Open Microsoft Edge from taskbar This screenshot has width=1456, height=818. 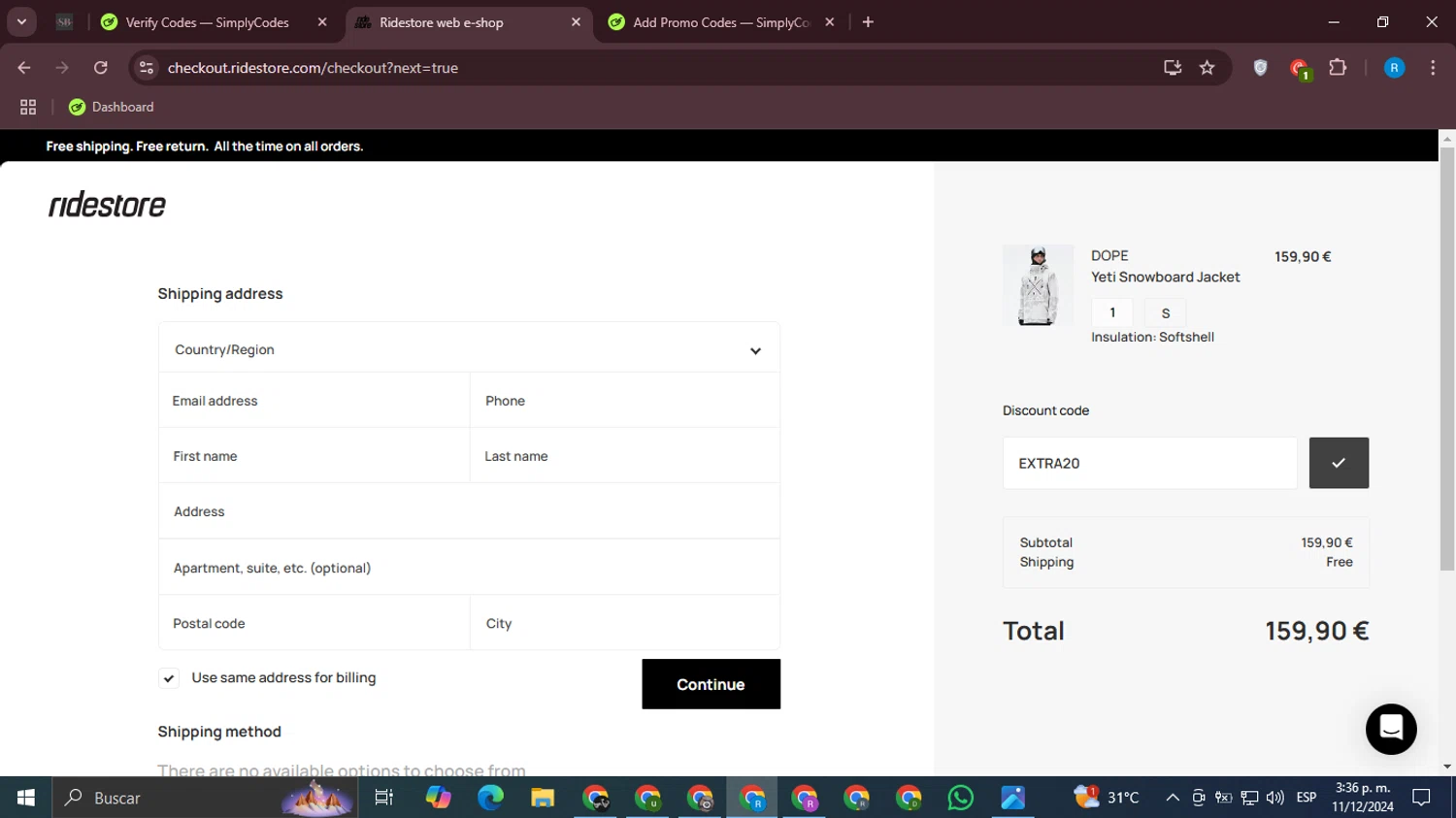(x=490, y=798)
